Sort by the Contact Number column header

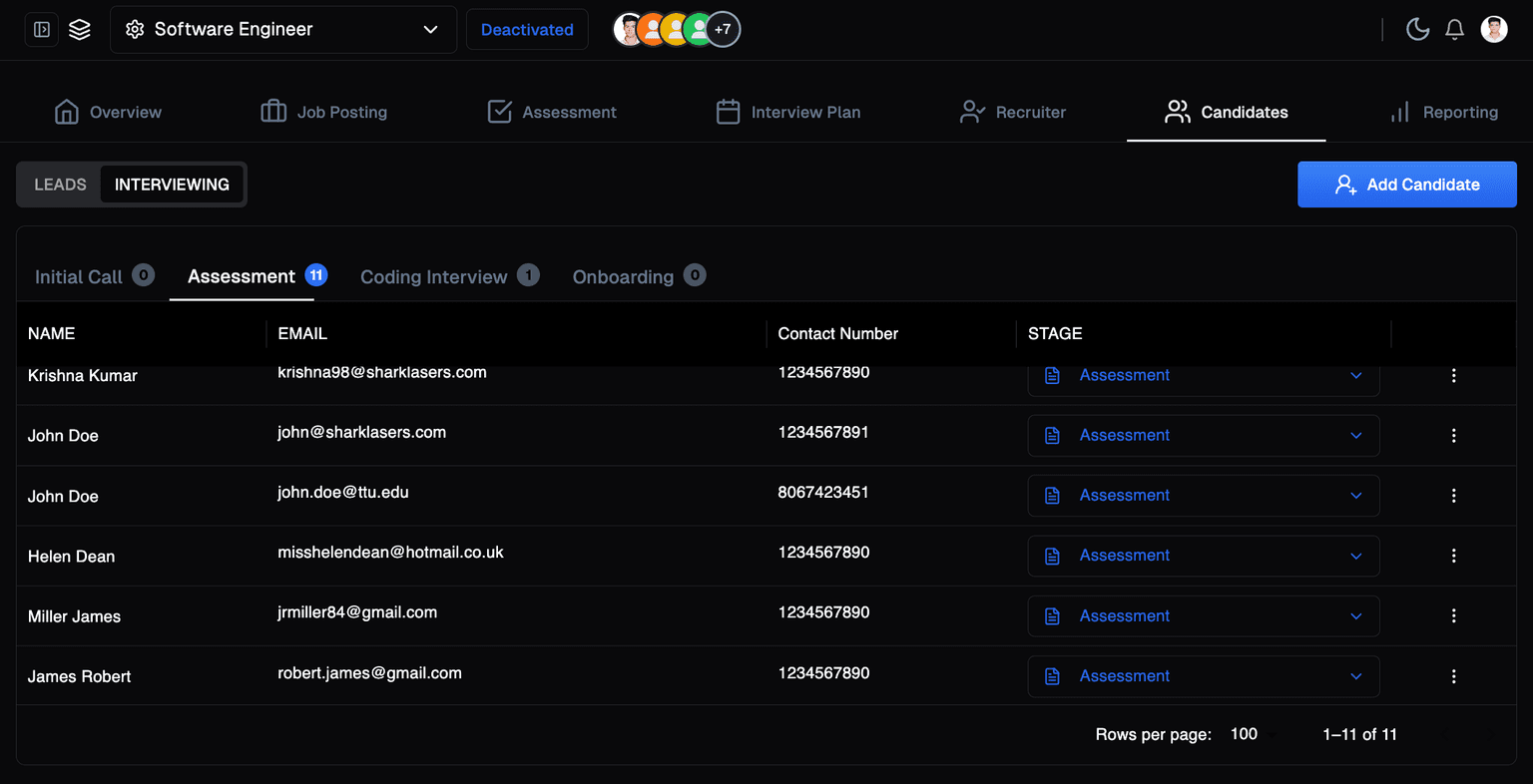click(x=838, y=333)
